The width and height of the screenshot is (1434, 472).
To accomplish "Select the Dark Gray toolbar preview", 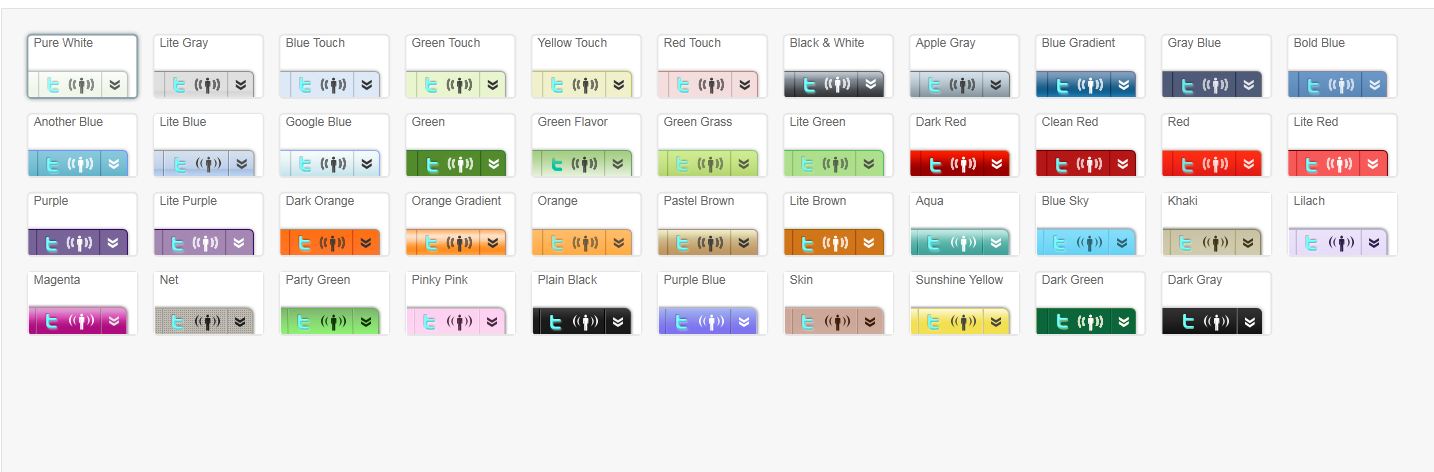I will [x=1212, y=321].
